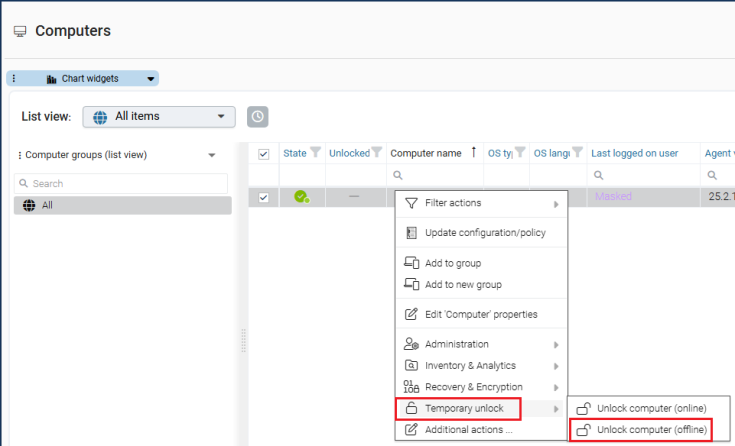This screenshot has height=446, width=735.
Task: Sort by Computer name column header
Action: (426, 153)
